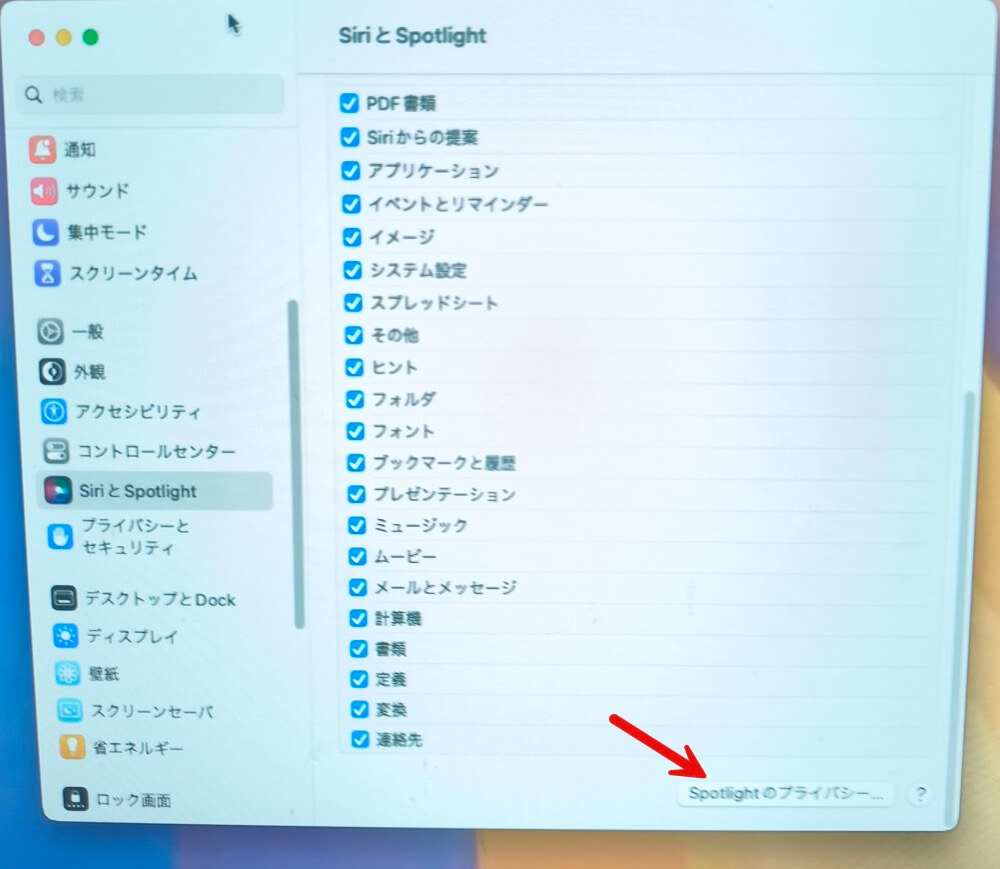Click the help question mark button

coord(920,793)
